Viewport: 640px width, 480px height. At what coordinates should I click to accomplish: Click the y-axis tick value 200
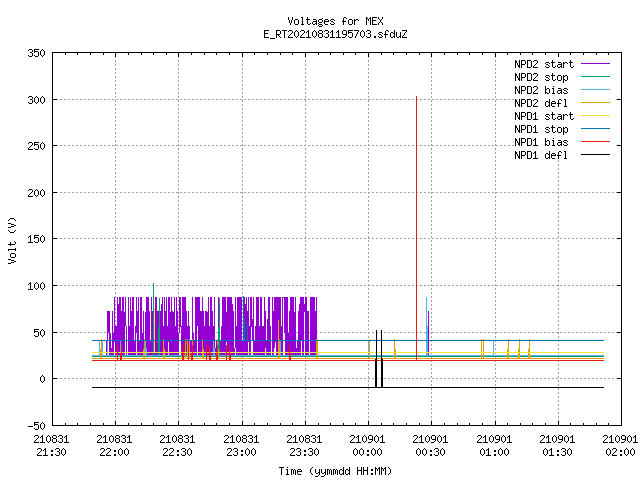(36, 193)
